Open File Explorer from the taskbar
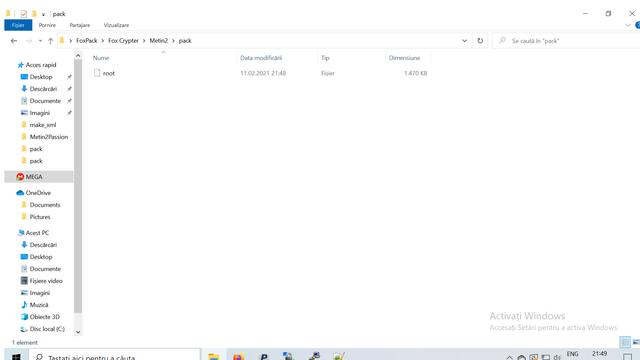This screenshot has height=360, width=640. pyautogui.click(x=213, y=356)
